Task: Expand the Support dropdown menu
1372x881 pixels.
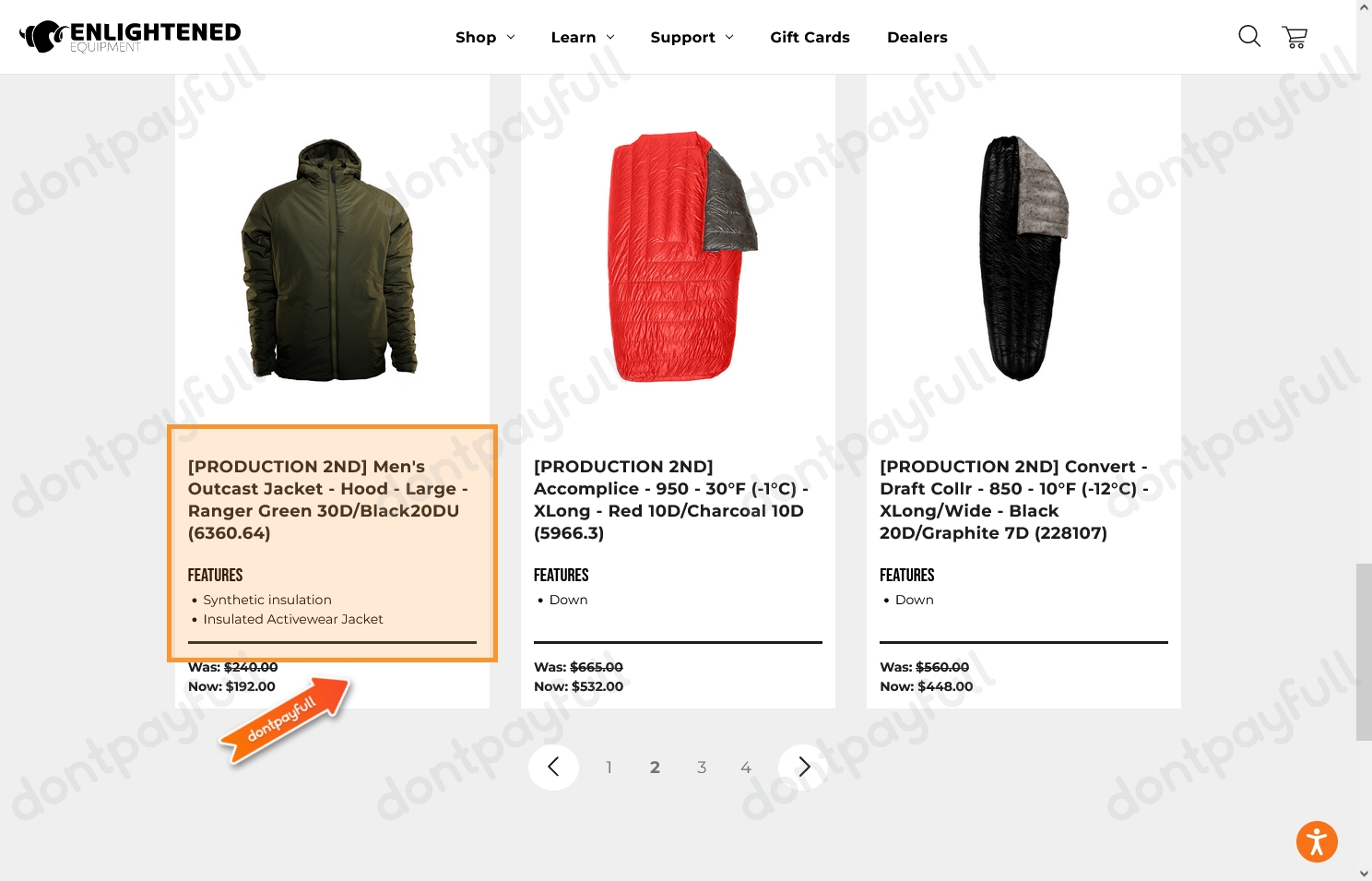Action: pyautogui.click(x=692, y=37)
